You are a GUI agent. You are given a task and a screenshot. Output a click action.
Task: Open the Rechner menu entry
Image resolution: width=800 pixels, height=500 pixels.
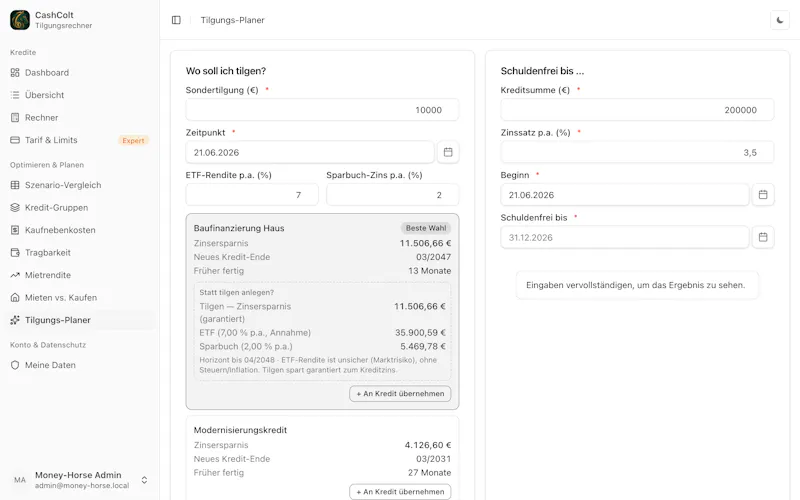[x=80, y=117]
